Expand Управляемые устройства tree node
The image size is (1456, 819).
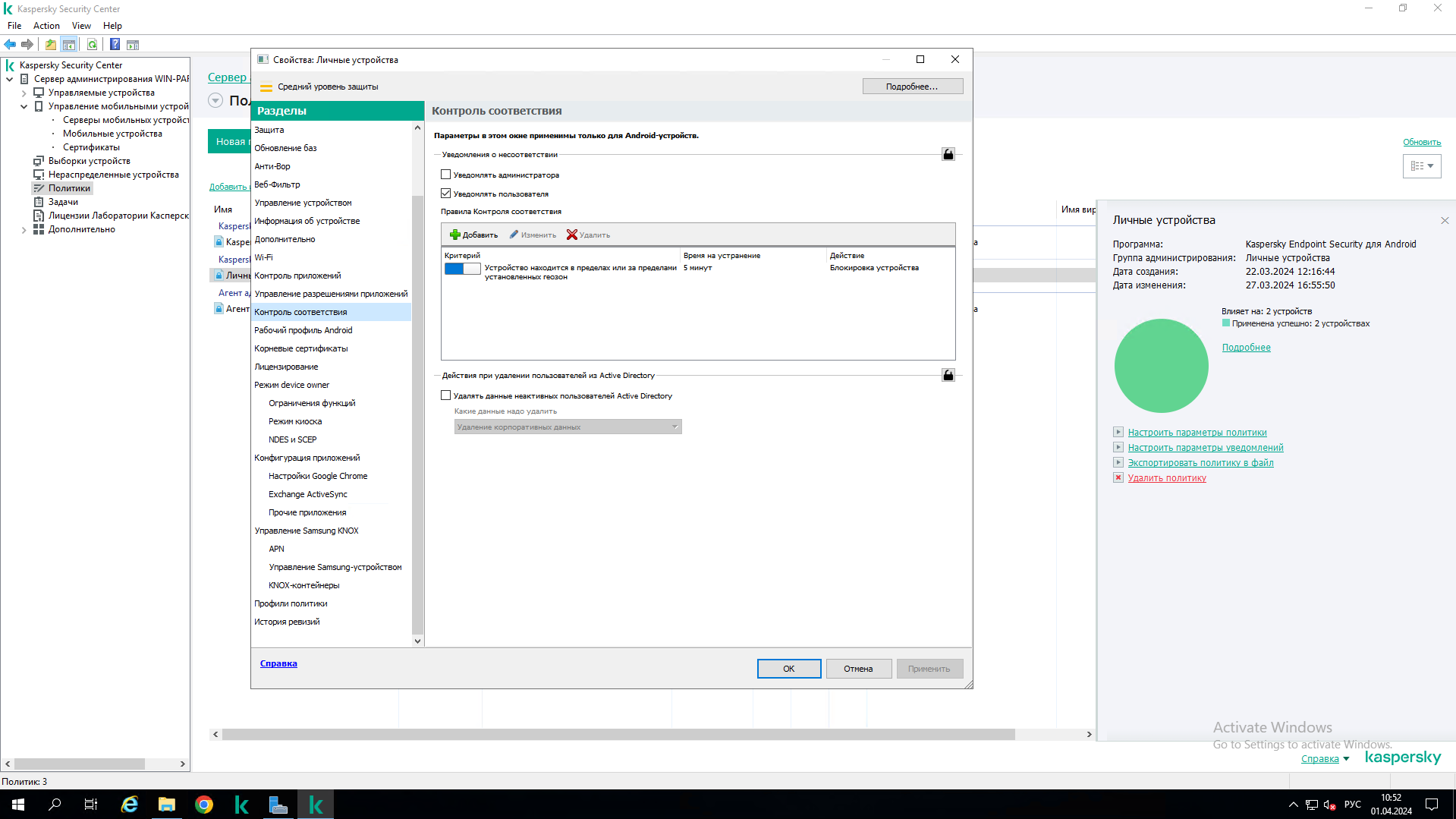pyautogui.click(x=24, y=93)
